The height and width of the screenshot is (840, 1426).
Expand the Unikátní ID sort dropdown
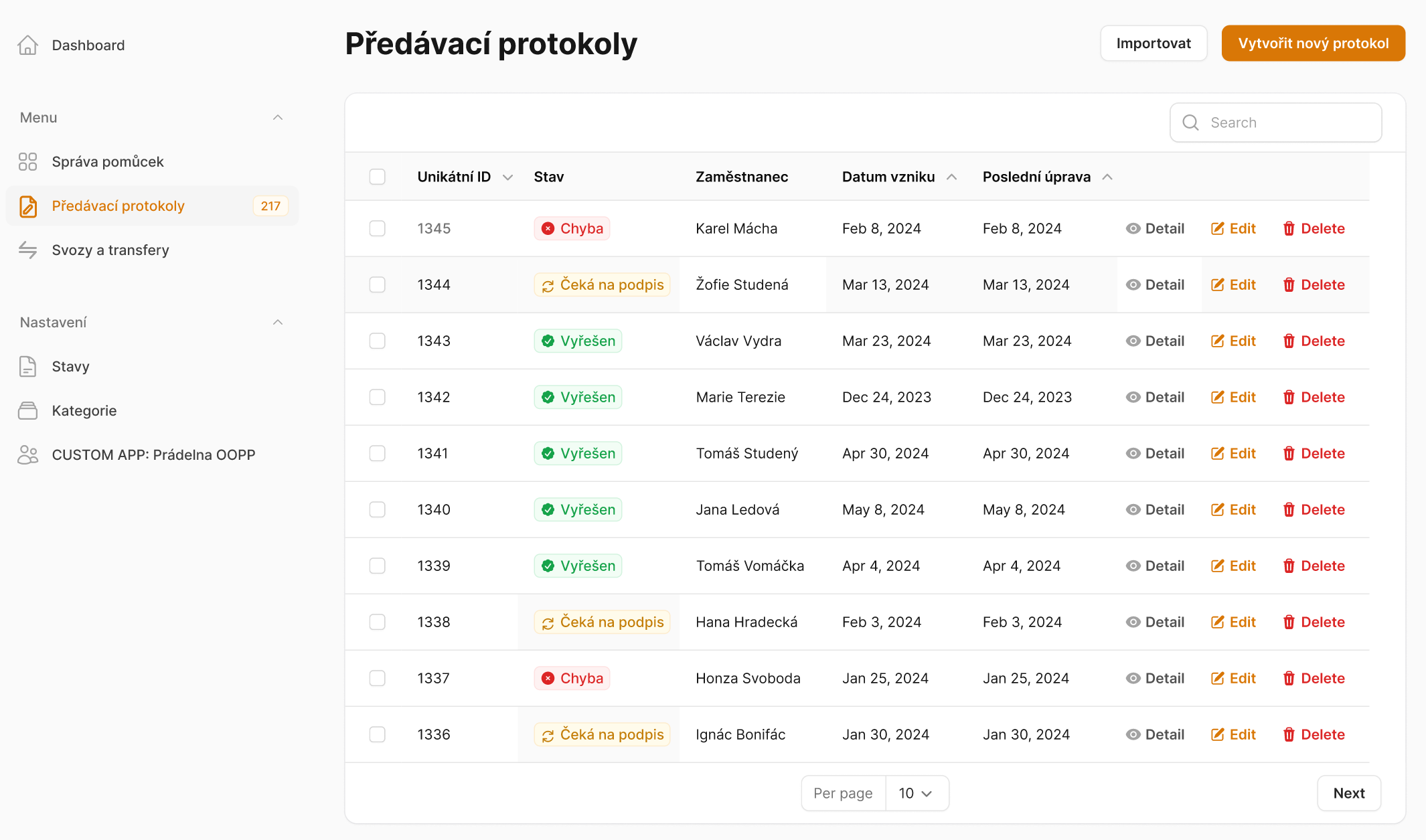[x=507, y=177]
